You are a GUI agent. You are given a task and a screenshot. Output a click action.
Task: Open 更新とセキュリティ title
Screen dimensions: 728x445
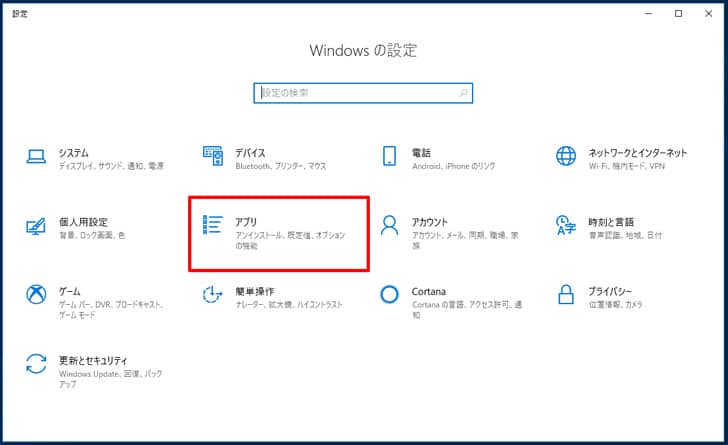click(x=93, y=360)
